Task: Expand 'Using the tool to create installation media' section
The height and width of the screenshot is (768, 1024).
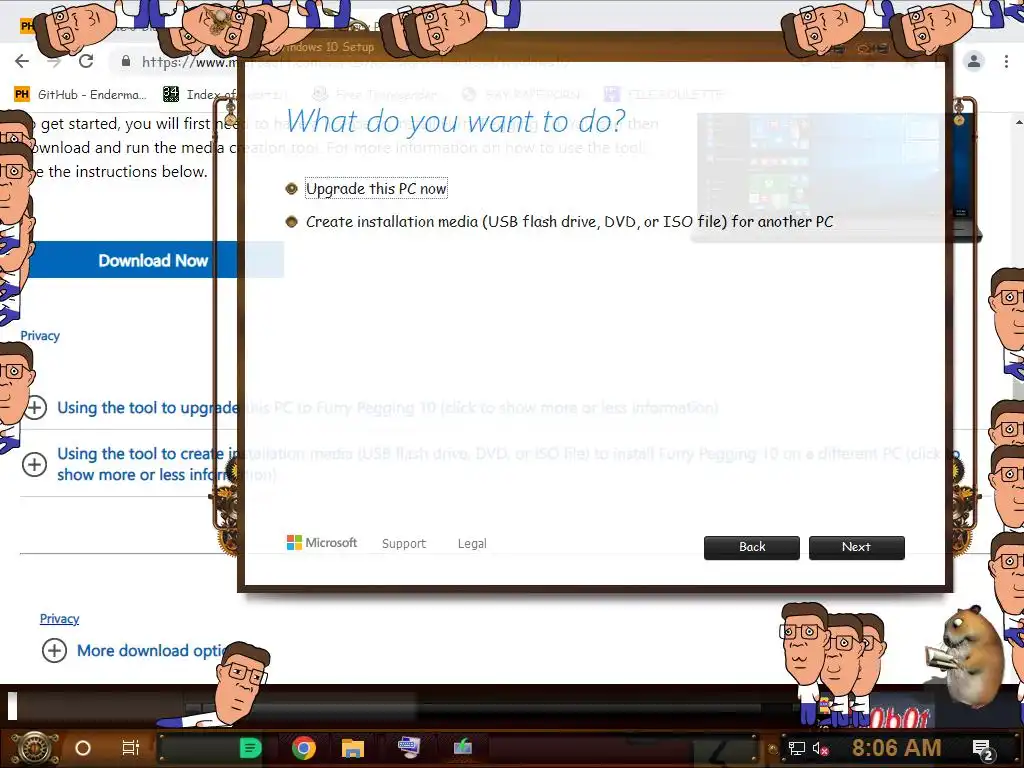Action: coord(34,464)
